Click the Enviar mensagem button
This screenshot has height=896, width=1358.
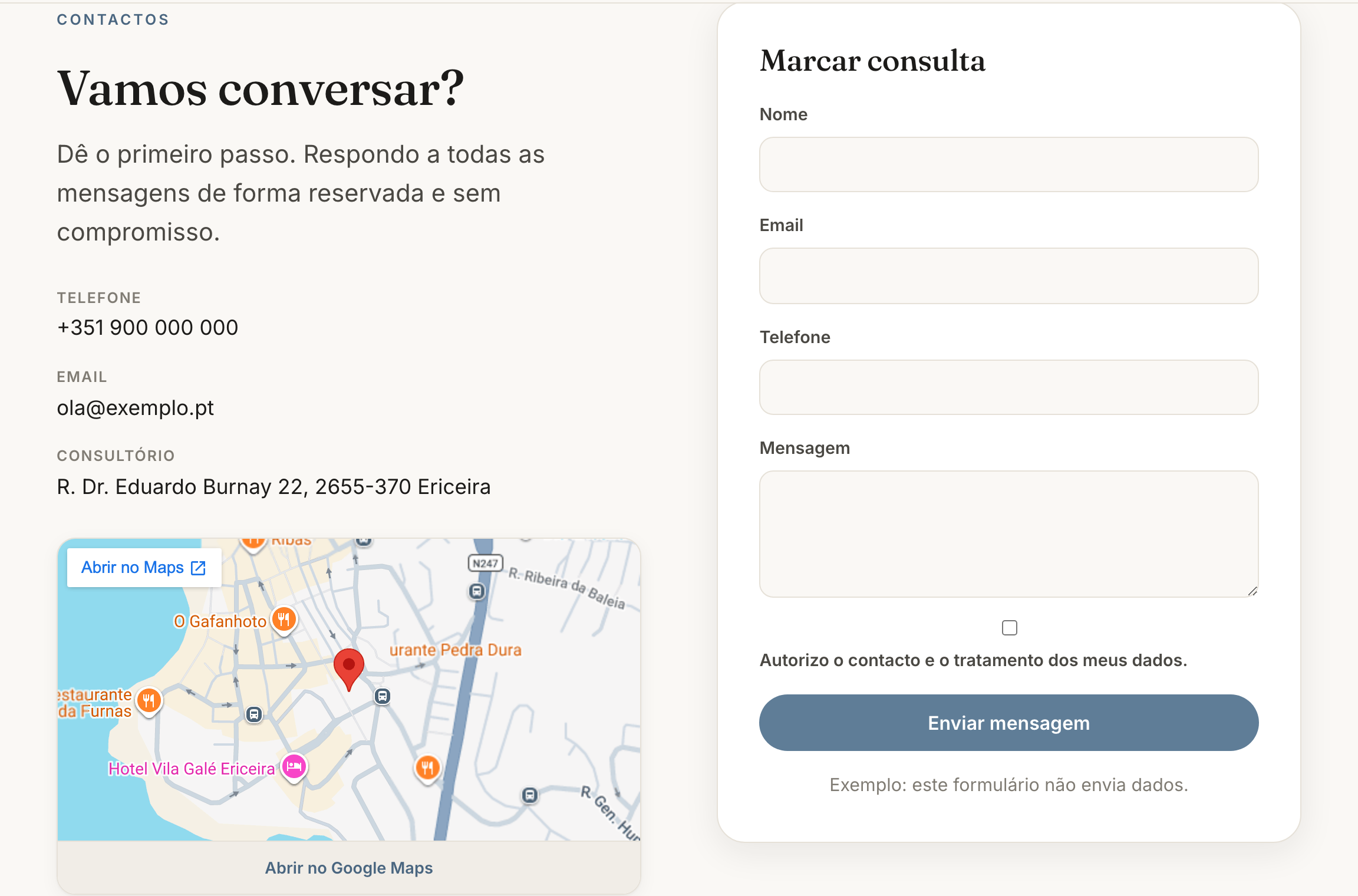coord(1008,723)
